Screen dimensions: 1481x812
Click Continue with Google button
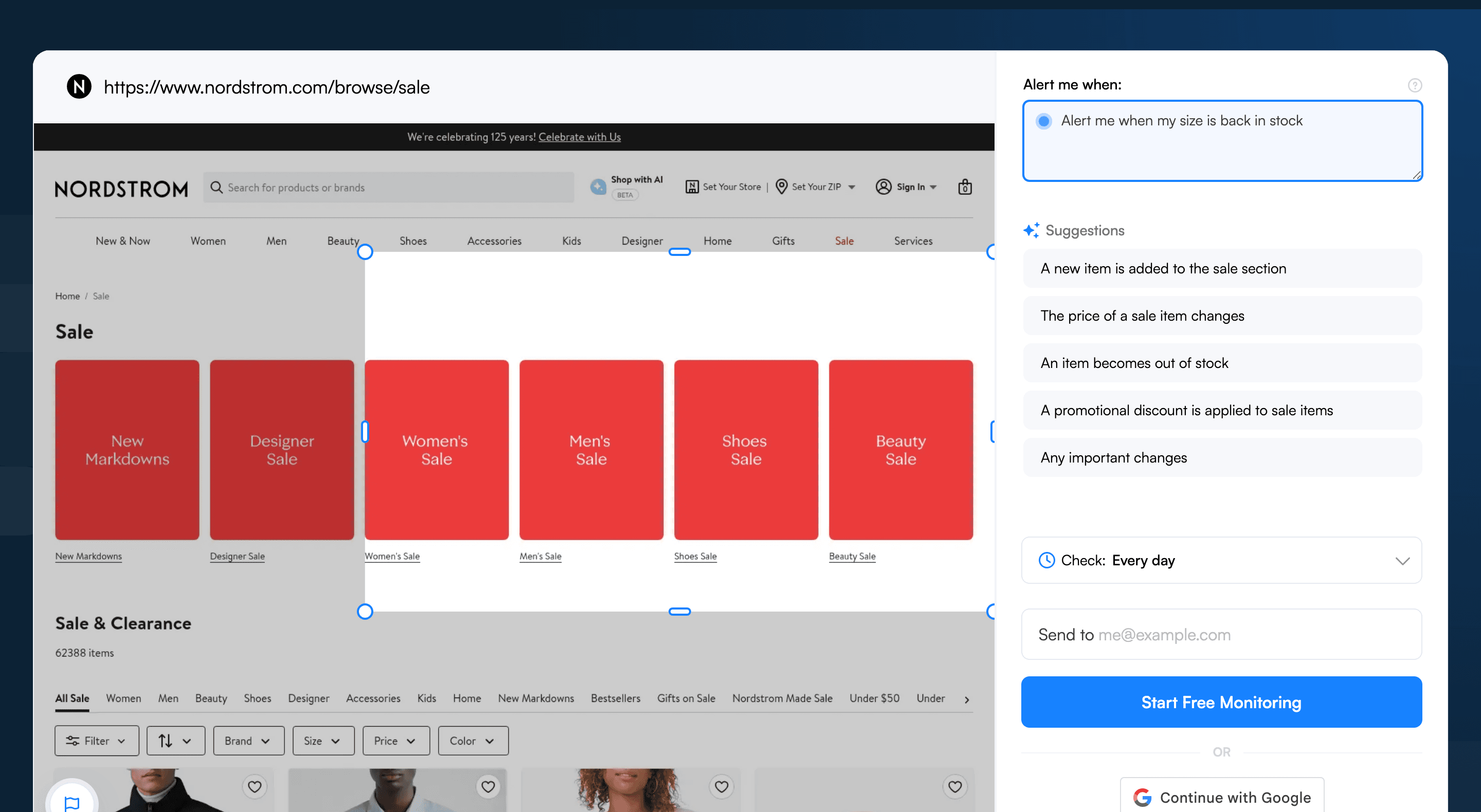1222,797
